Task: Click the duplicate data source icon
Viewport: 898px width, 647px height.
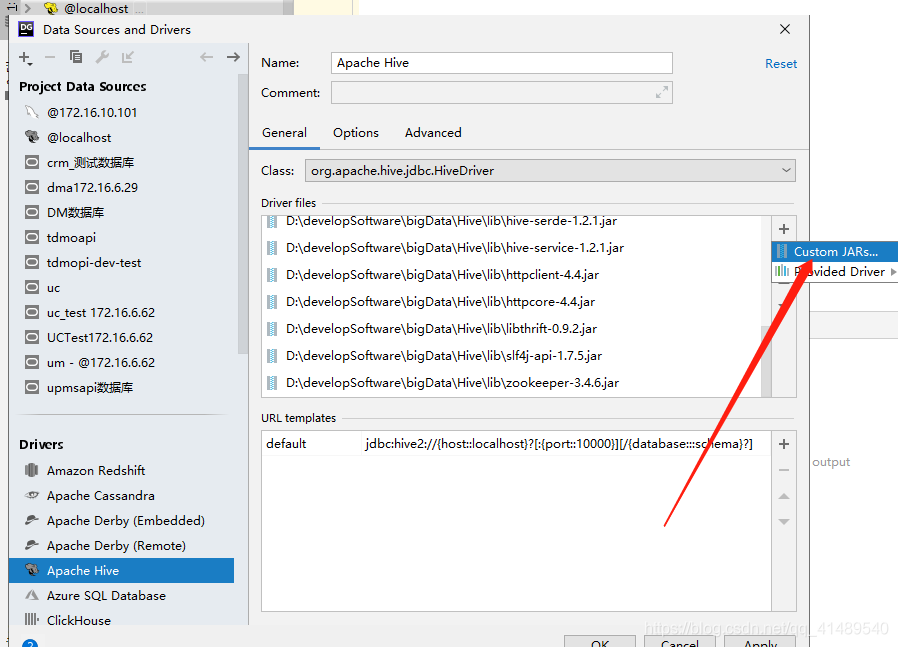Action: click(x=76, y=57)
